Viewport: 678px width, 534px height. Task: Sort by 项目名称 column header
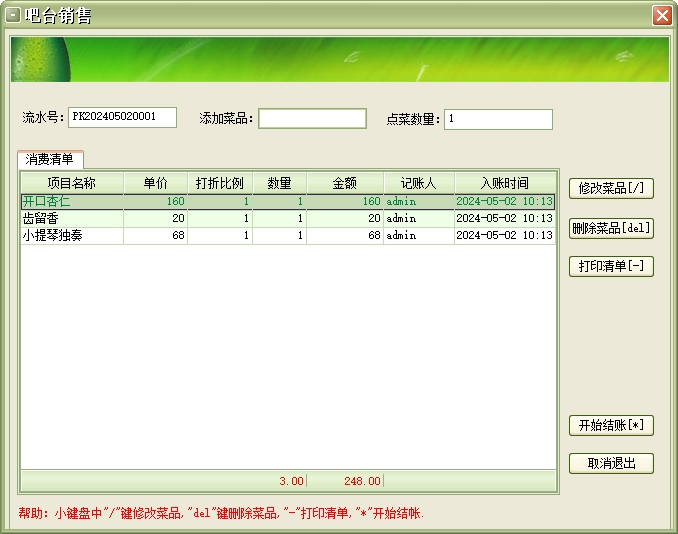pyautogui.click(x=72, y=183)
